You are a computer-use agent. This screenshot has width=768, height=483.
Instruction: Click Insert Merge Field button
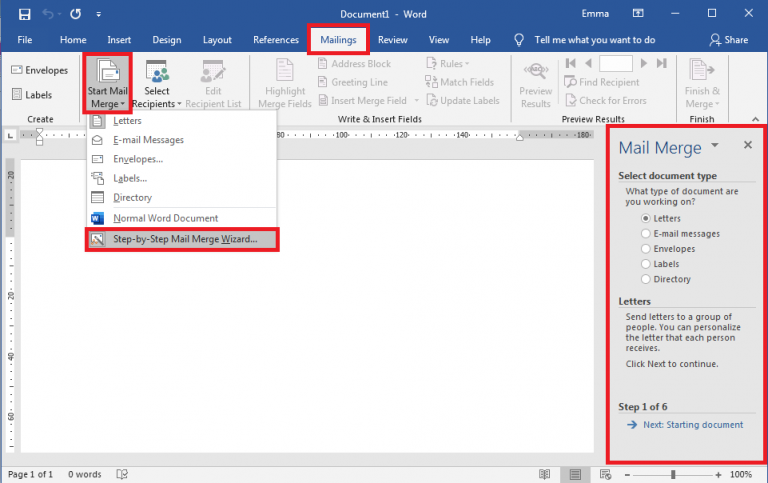[363, 100]
